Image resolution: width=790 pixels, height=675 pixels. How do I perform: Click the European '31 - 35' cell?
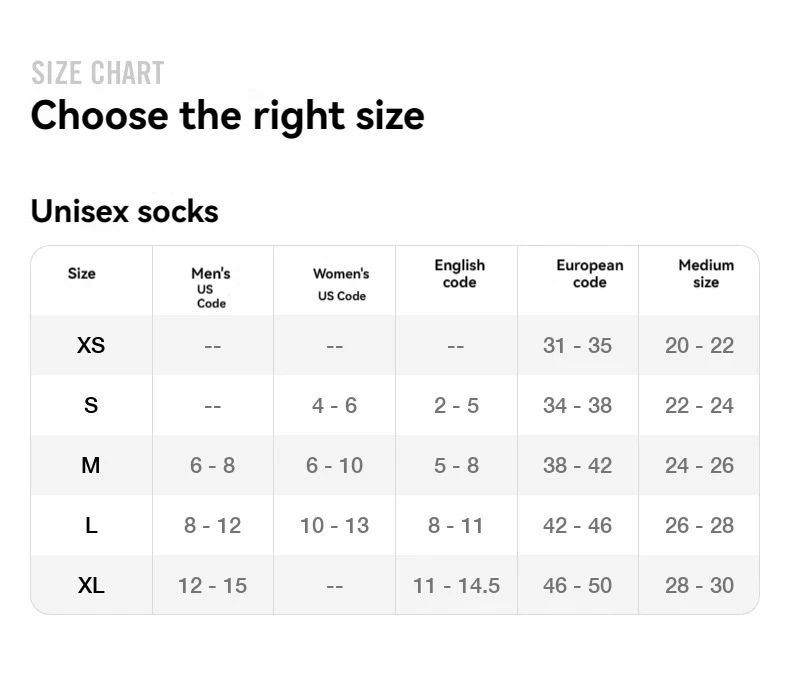pyautogui.click(x=577, y=346)
